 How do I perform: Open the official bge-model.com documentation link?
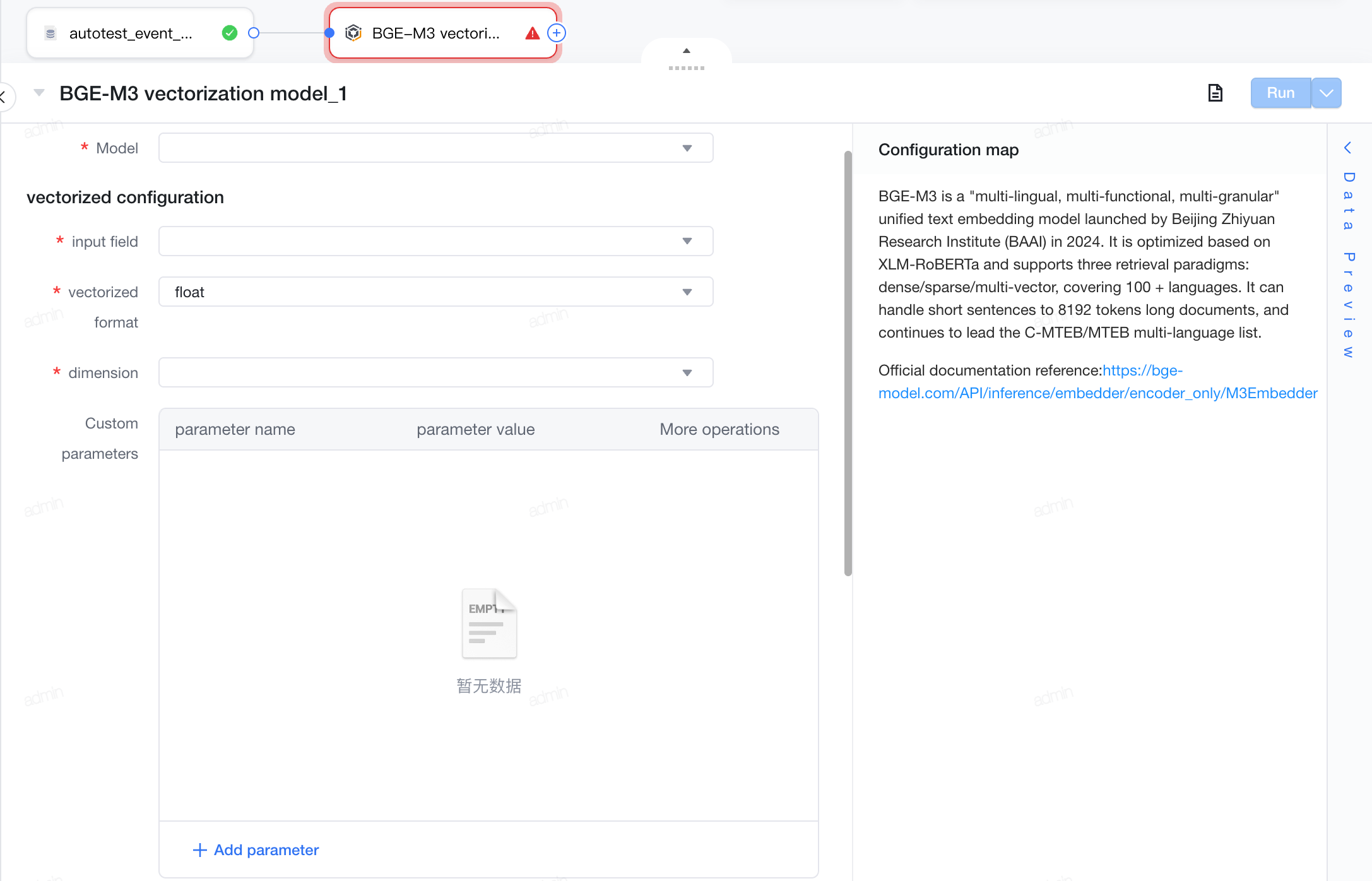tap(1098, 382)
